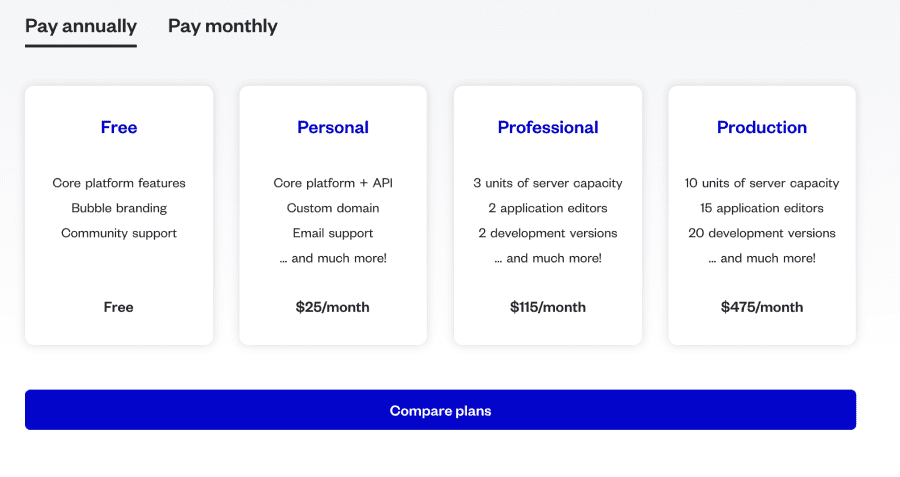Click Email support in Personal plan

coord(333,233)
